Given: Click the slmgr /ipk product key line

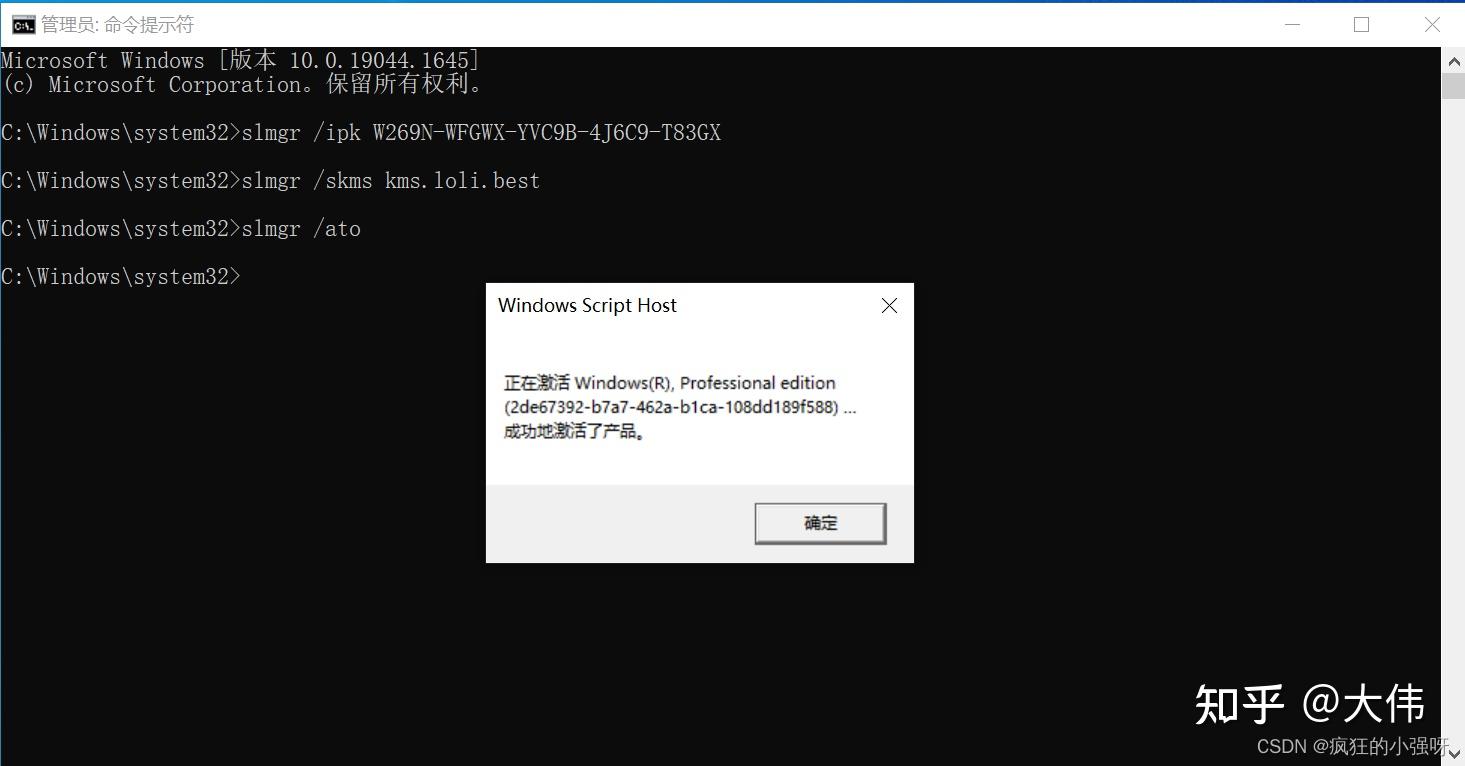Looking at the screenshot, I should pyautogui.click(x=361, y=133).
